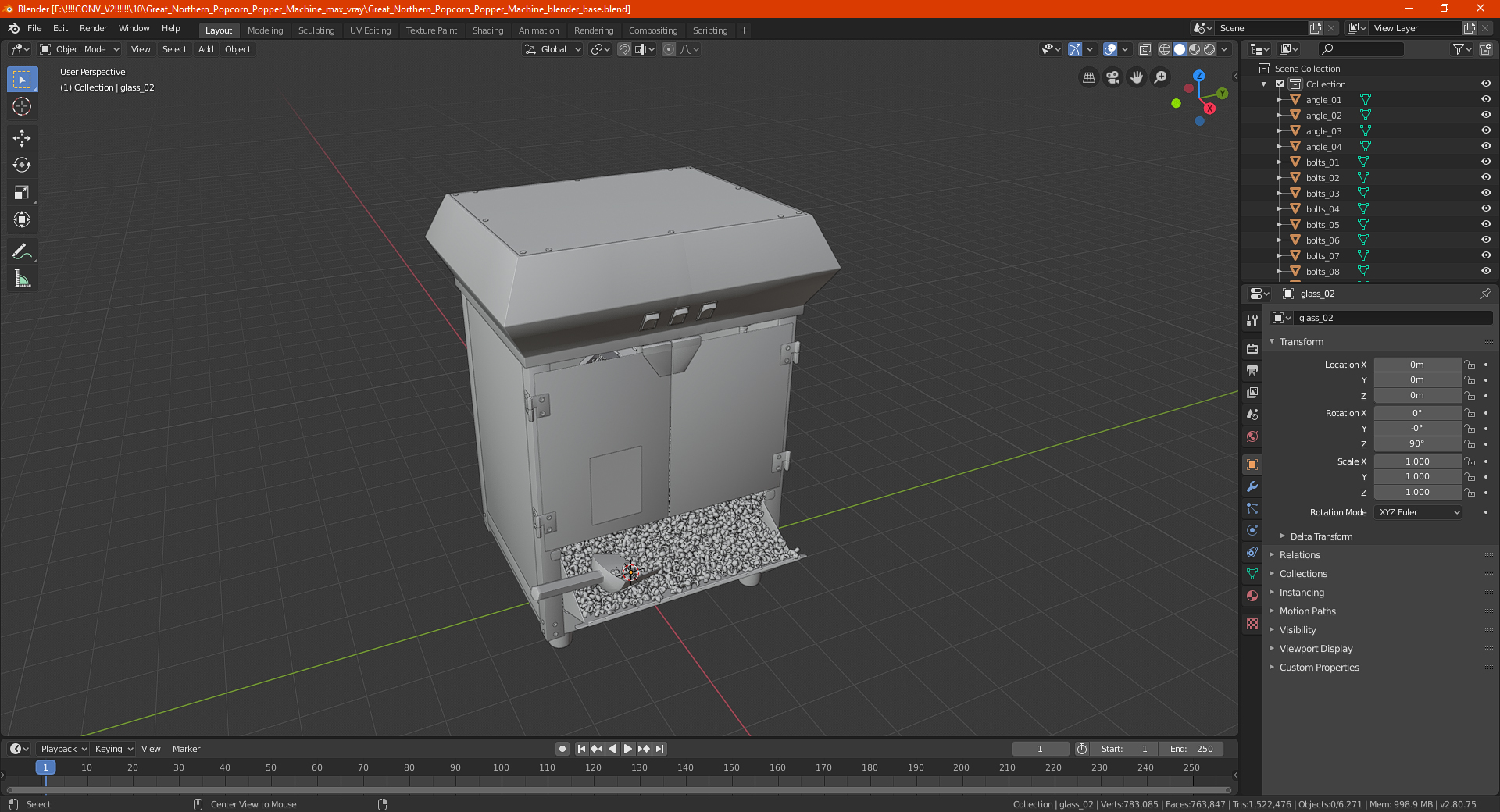The width and height of the screenshot is (1500, 812).
Task: Toggle the Scale Y lock
Action: click(1470, 477)
